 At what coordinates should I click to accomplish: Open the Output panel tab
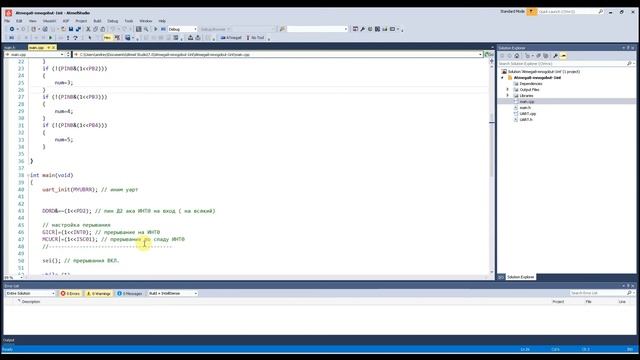(9, 340)
